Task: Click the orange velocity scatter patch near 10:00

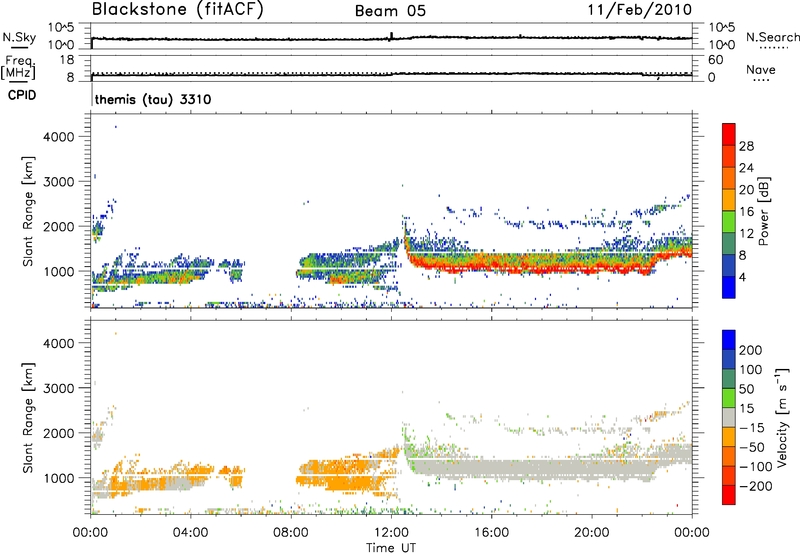Action: point(347,474)
